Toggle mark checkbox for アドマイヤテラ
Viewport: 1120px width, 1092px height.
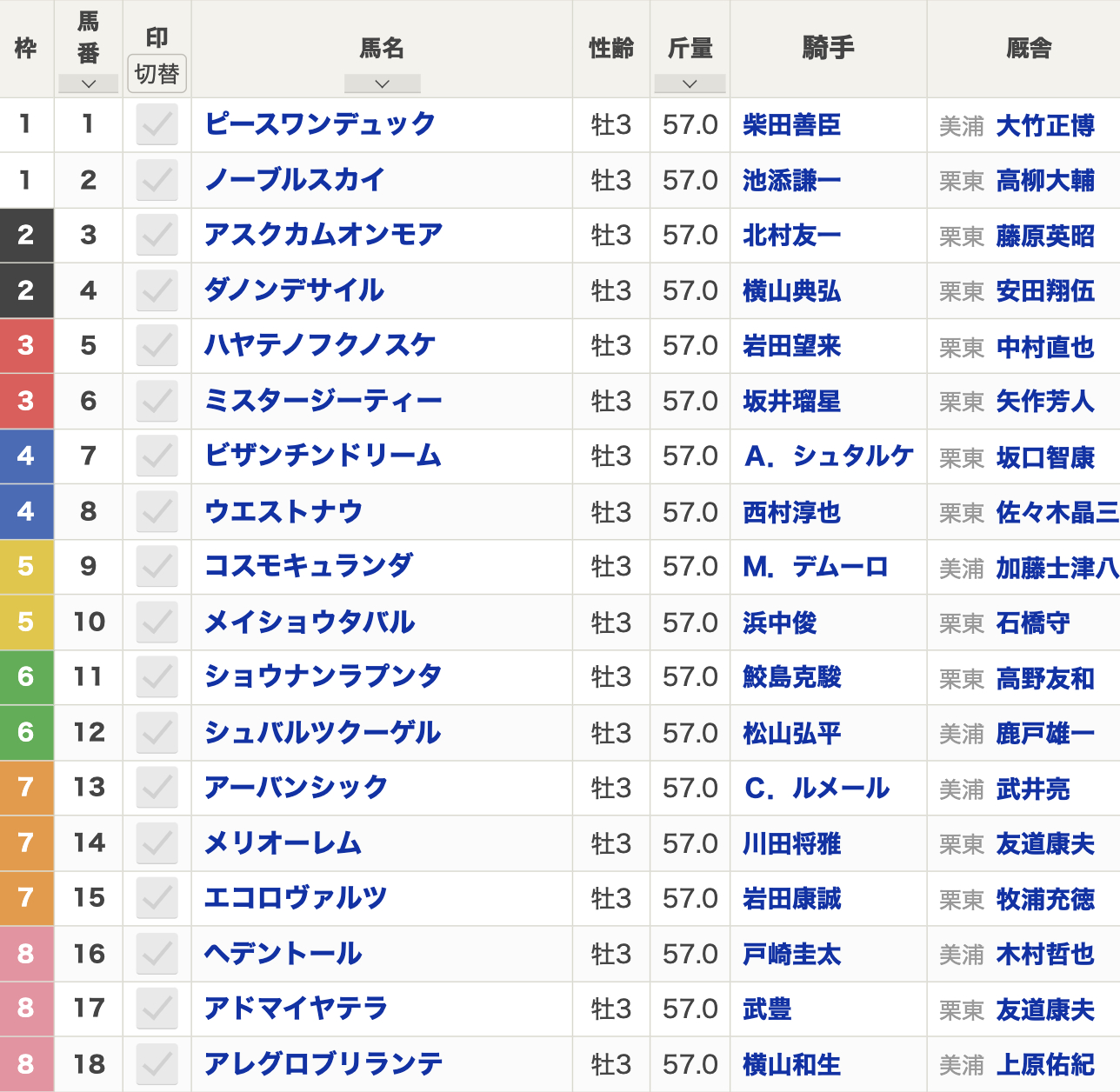pos(157,1009)
